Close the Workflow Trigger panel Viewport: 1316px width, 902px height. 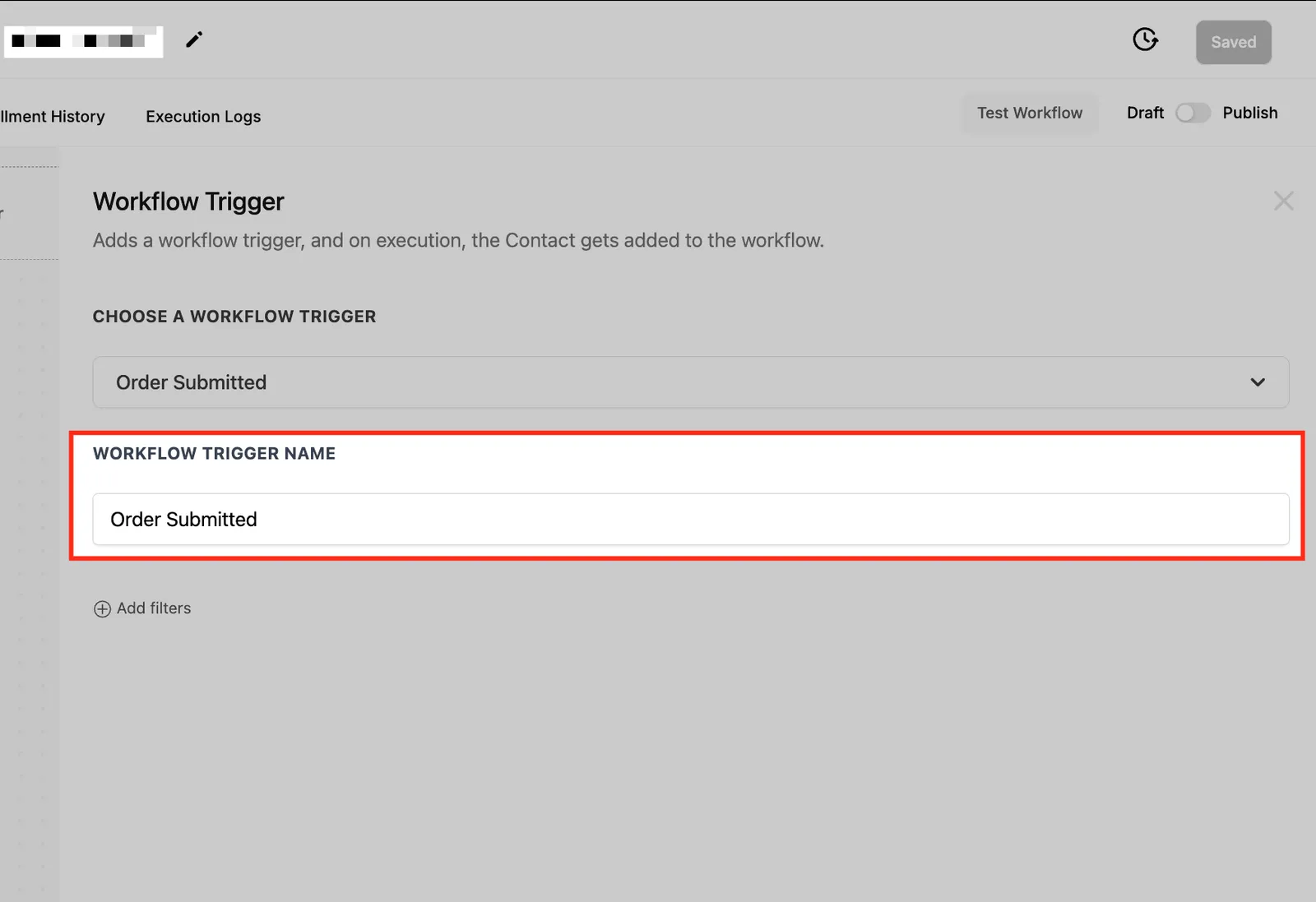[x=1283, y=201]
